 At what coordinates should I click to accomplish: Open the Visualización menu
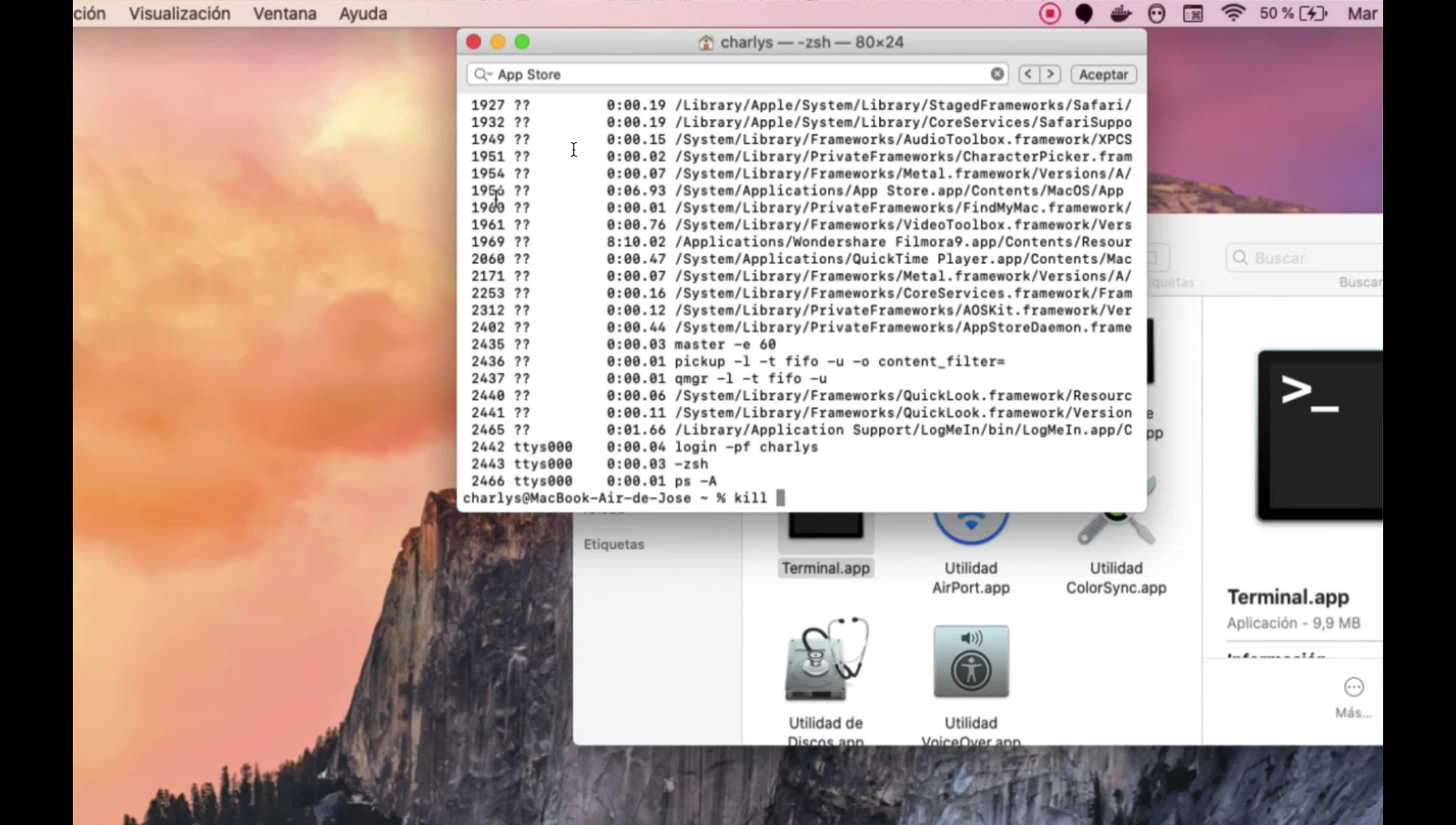coord(179,14)
